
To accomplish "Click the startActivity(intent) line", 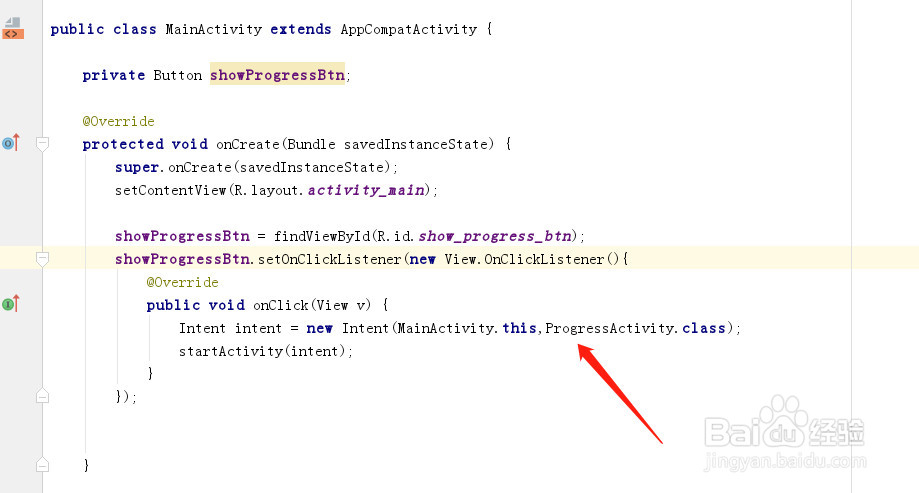I will click(x=266, y=351).
